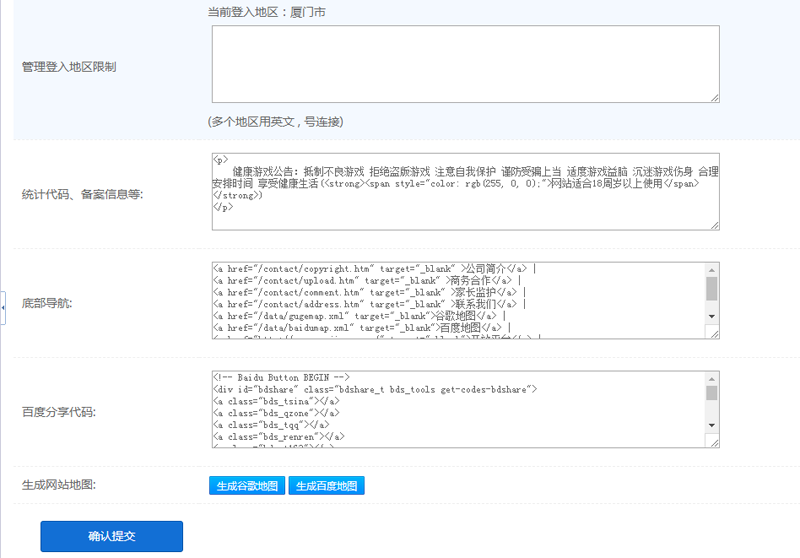Click resize grip of 底部导航 text area

(x=714, y=335)
